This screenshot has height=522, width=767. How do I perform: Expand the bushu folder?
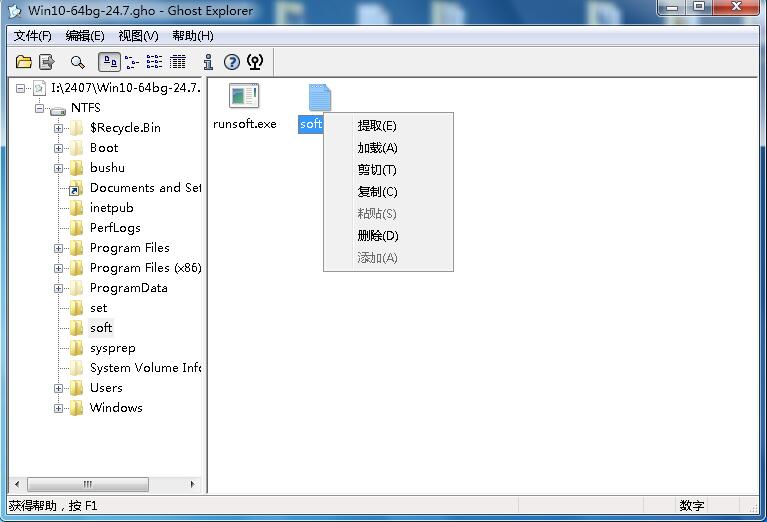(58, 168)
